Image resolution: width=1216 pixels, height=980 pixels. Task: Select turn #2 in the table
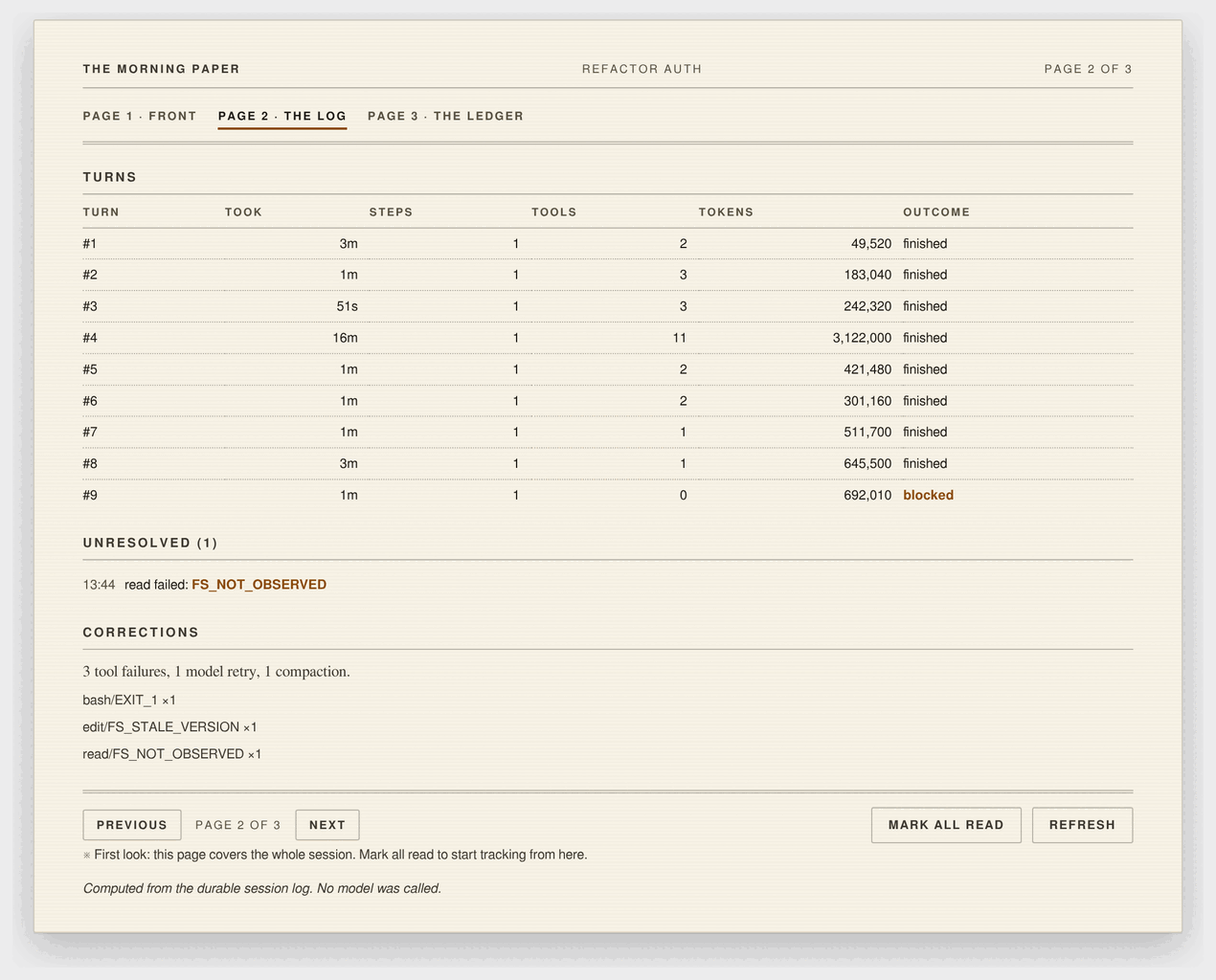(608, 275)
